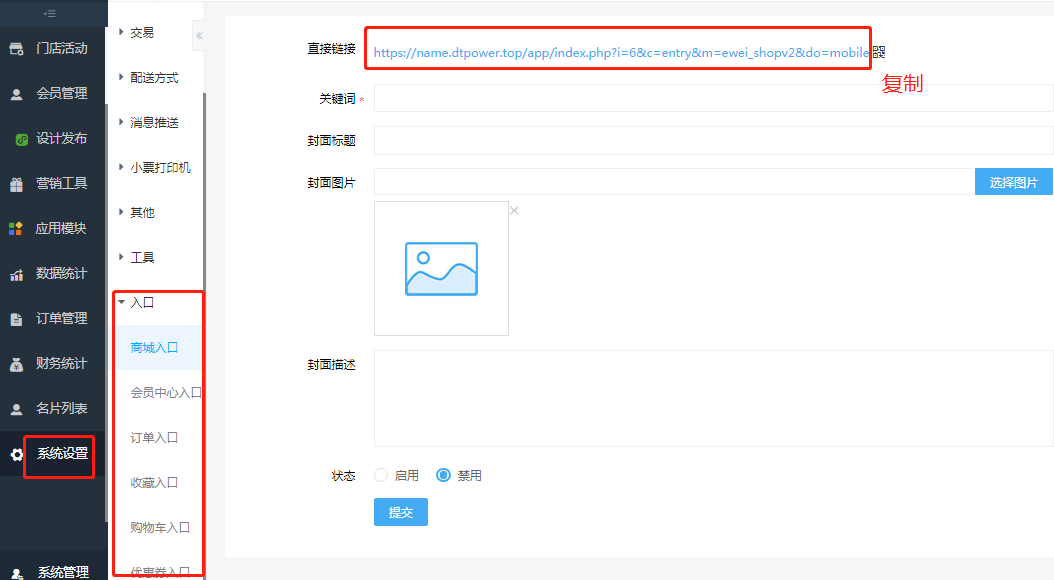Viewport: 1054px width, 580px height.
Task: Click the cover image placeholder thumbnail
Action: click(x=441, y=268)
